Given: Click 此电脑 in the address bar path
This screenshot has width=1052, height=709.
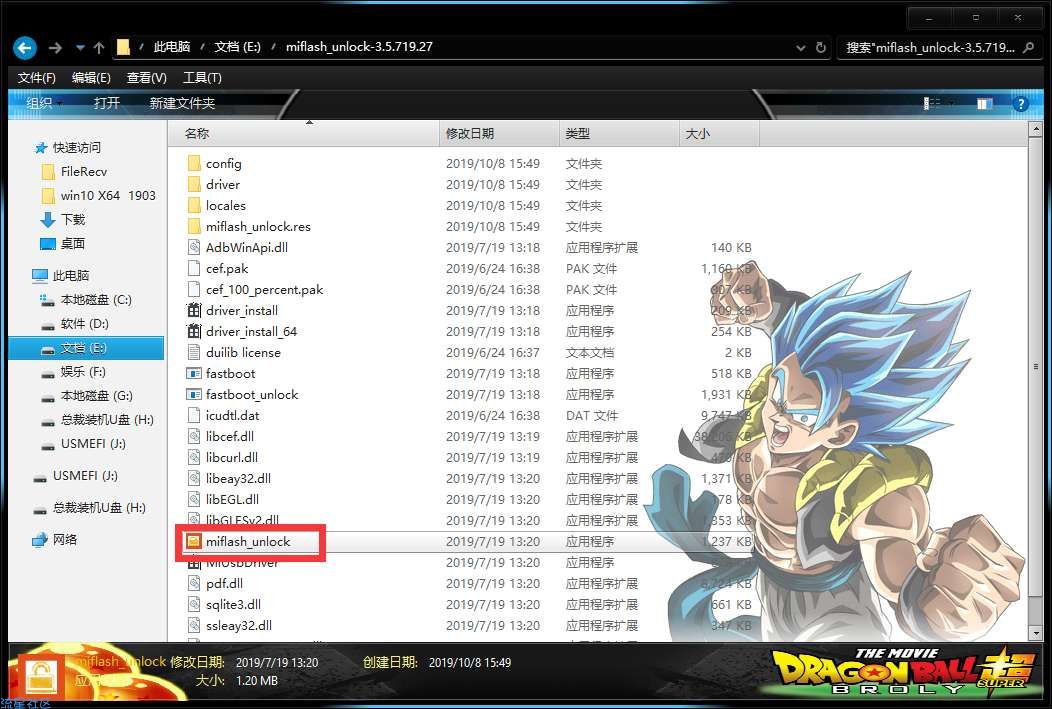Looking at the screenshot, I should point(172,47).
